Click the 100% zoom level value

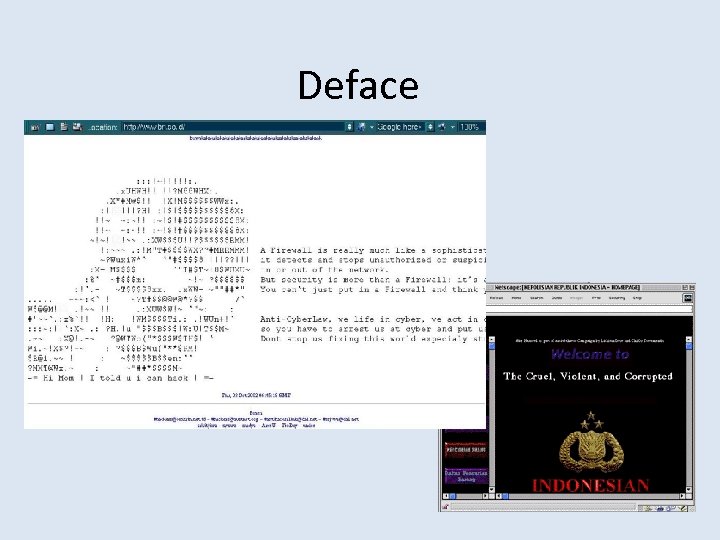click(469, 127)
